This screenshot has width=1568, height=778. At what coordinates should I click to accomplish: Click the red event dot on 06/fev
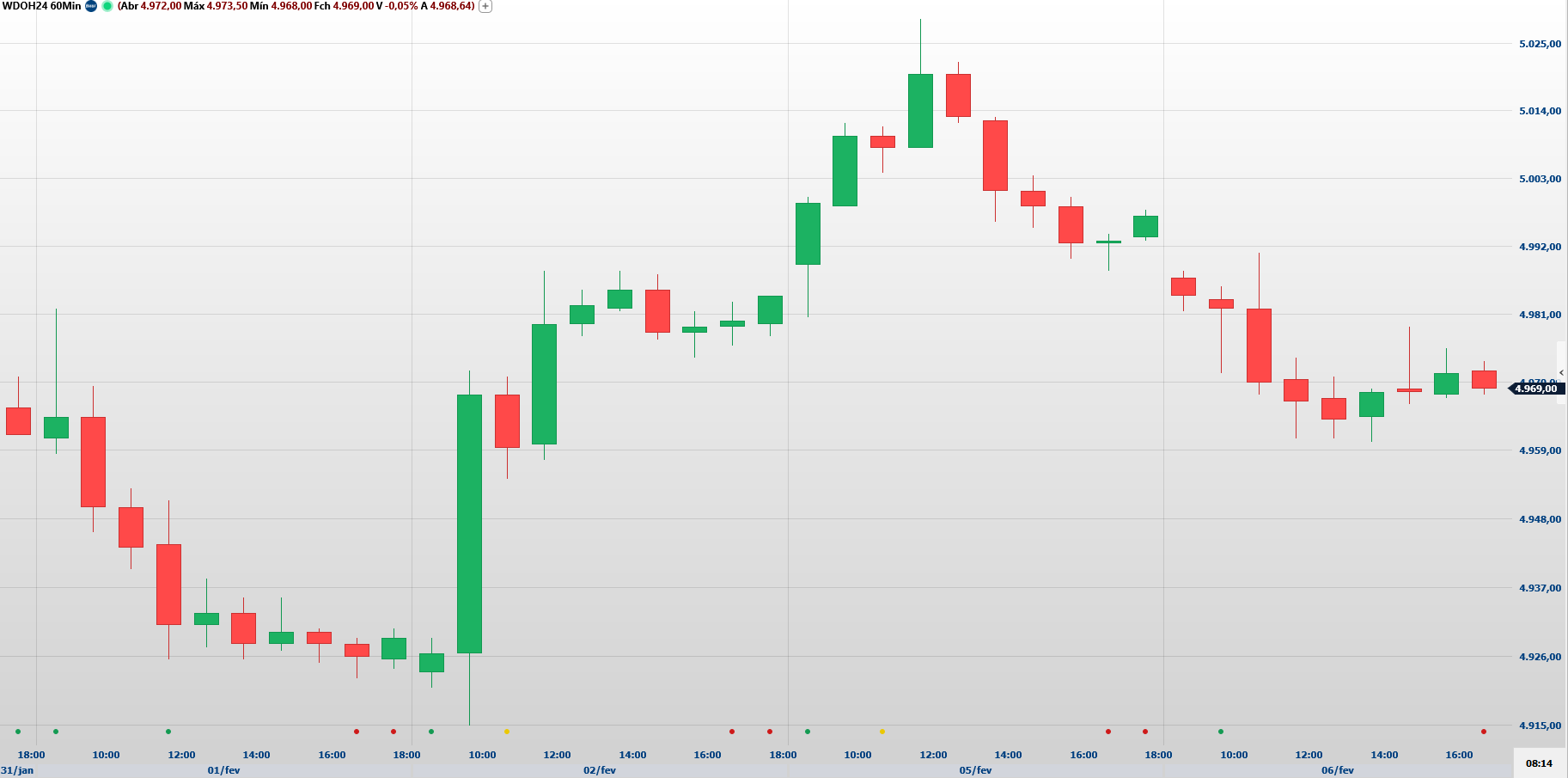click(x=1484, y=732)
